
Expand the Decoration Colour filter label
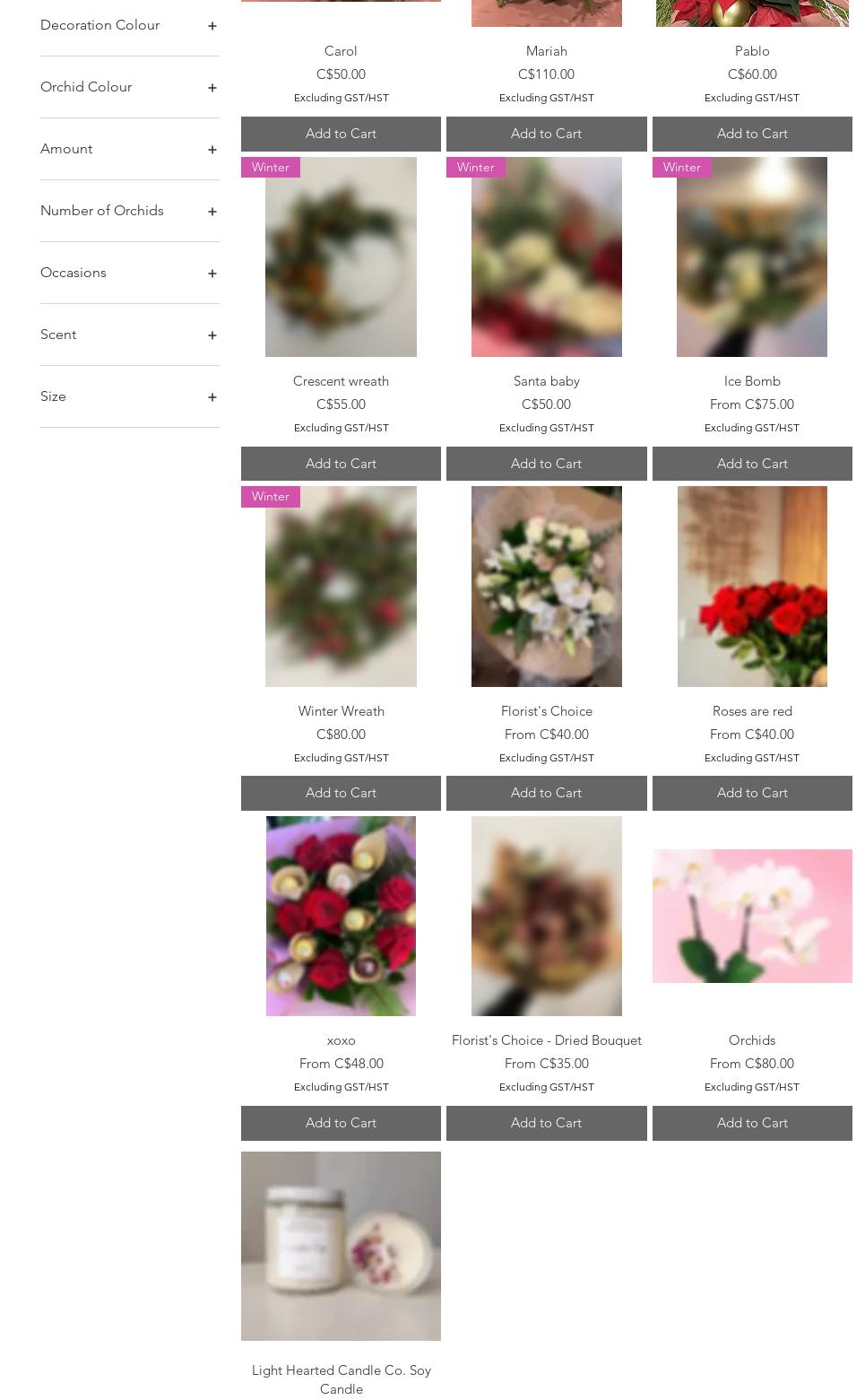(x=99, y=25)
